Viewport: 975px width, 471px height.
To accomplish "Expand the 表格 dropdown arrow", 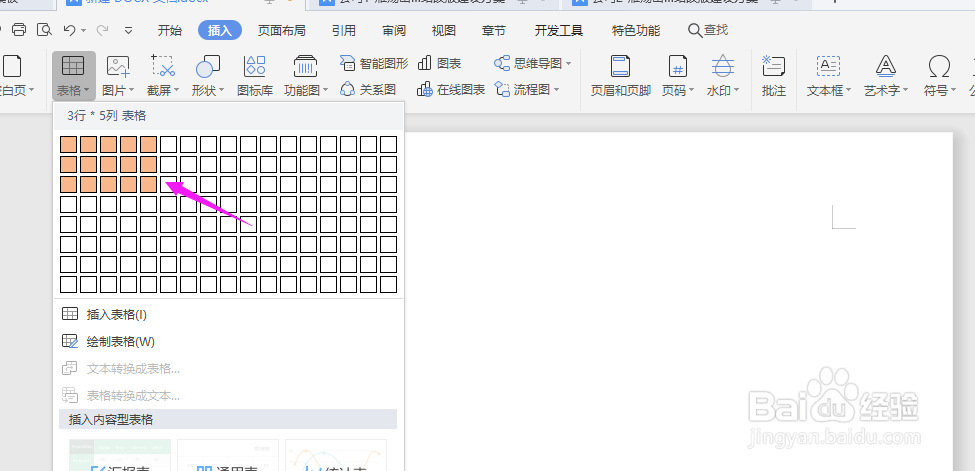I will pyautogui.click(x=86, y=91).
